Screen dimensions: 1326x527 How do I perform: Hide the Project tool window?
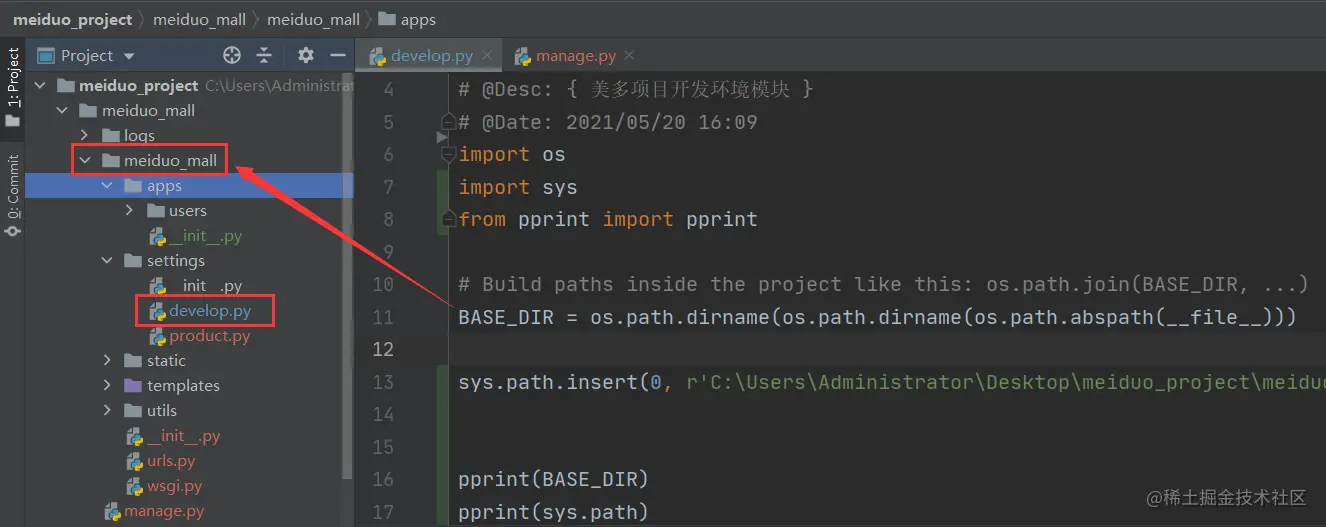[x=338, y=56]
